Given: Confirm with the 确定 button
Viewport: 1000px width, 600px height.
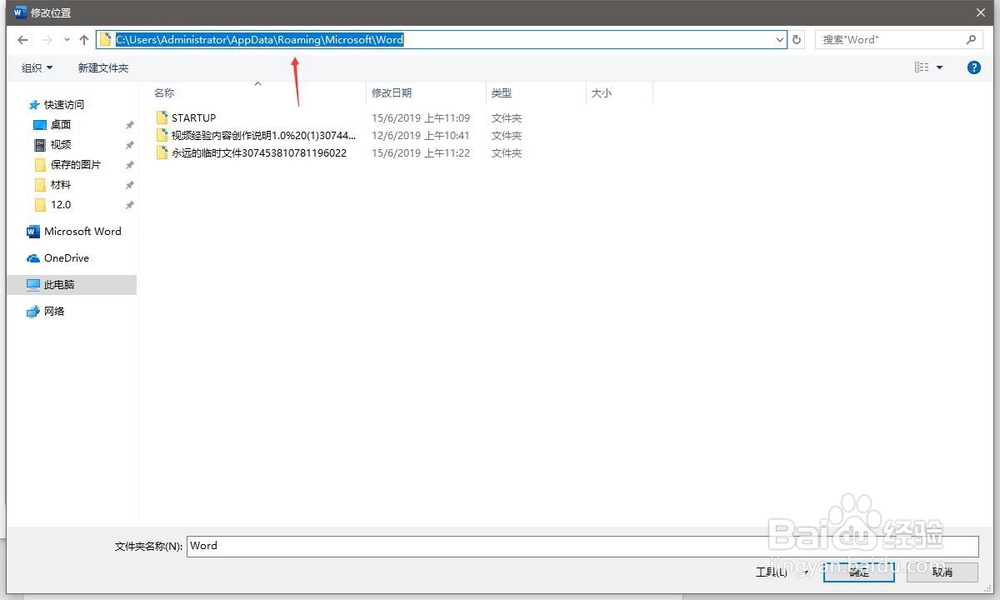Looking at the screenshot, I should pos(858,572).
